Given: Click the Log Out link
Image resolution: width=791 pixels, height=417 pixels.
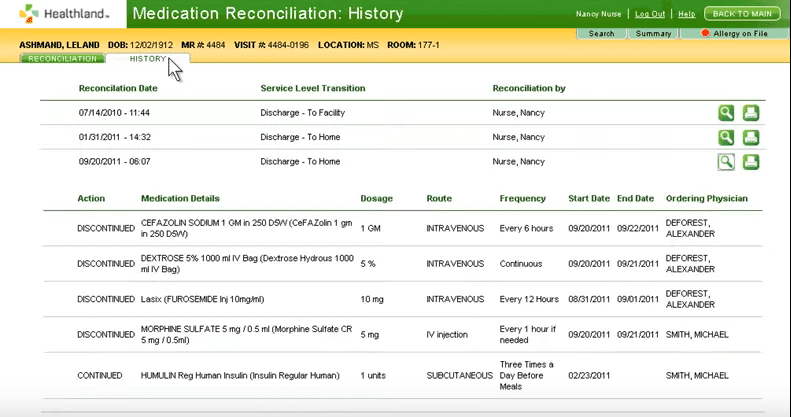Looking at the screenshot, I should 650,14.
